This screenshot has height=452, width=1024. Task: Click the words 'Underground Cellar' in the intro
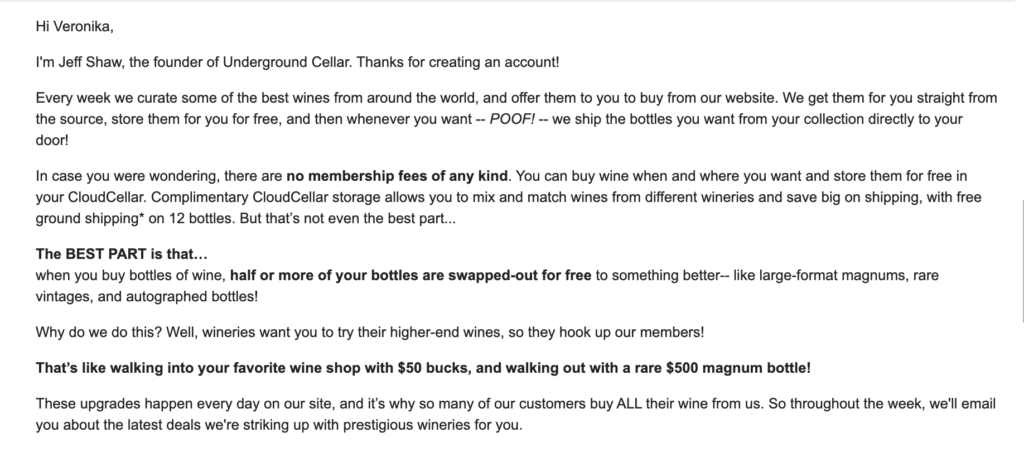[287, 62]
